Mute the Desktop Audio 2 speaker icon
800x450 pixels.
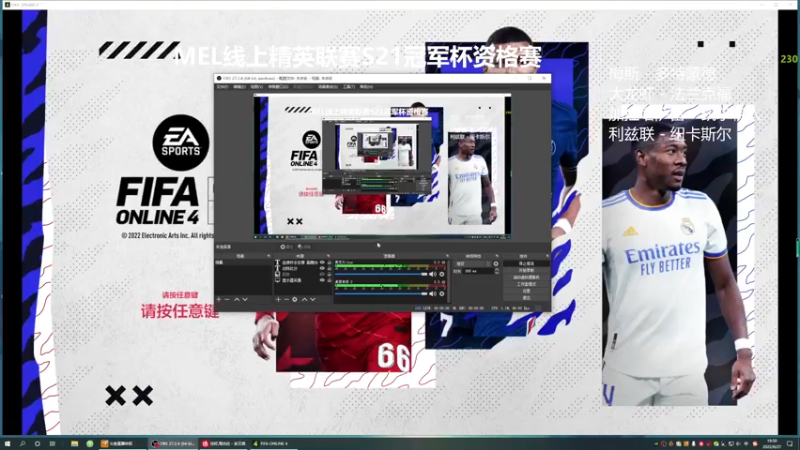coord(433,293)
